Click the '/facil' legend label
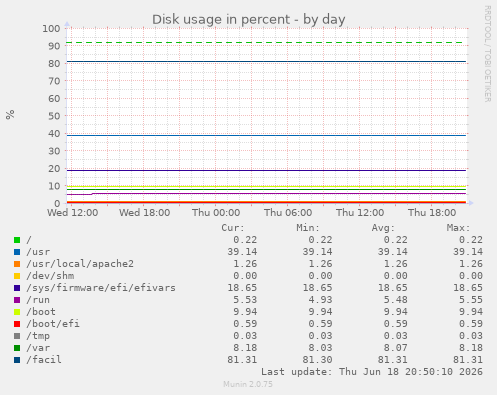497x395 pixels. (x=44, y=360)
